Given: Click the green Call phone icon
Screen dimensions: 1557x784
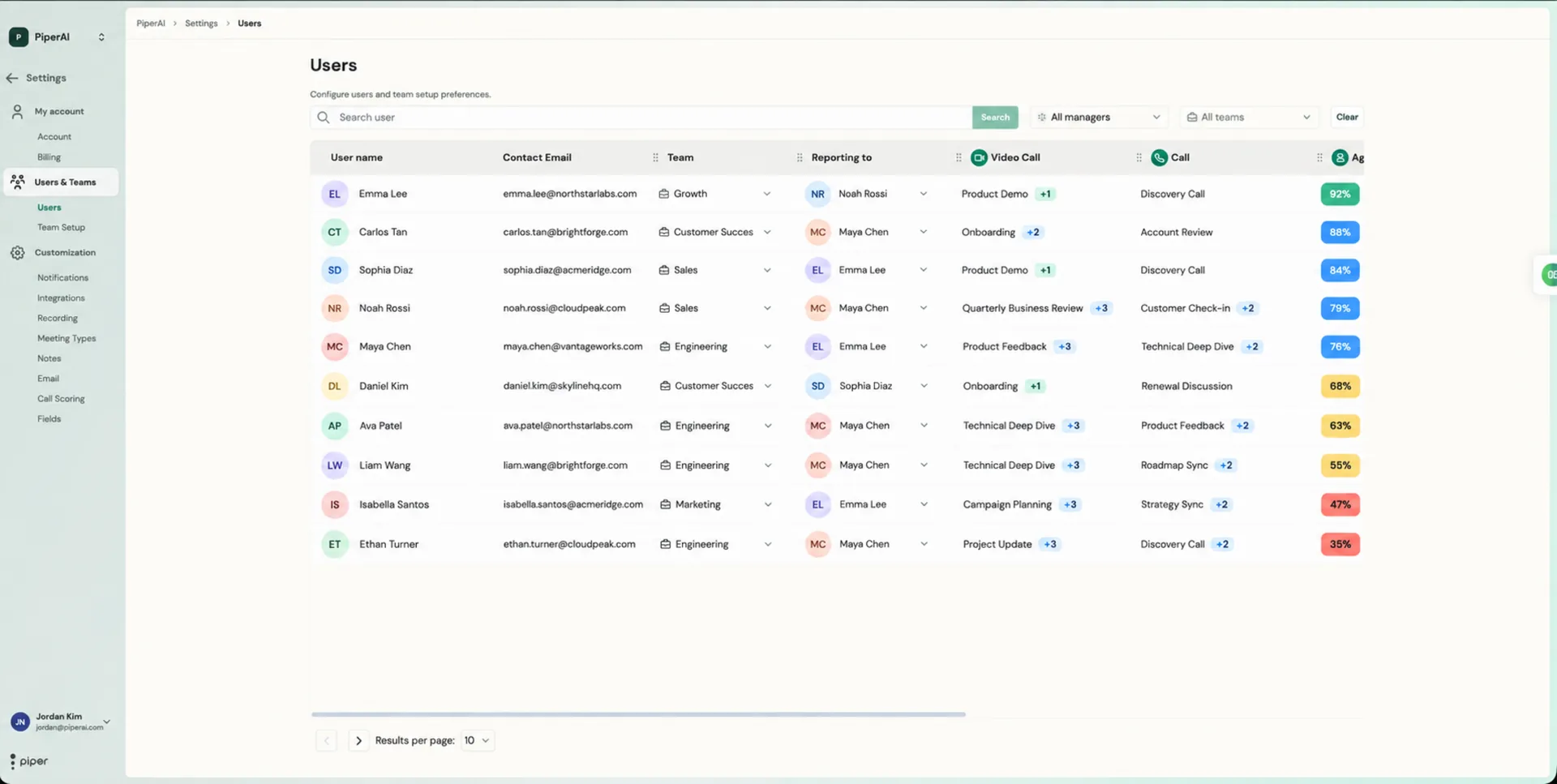Looking at the screenshot, I should (1159, 157).
